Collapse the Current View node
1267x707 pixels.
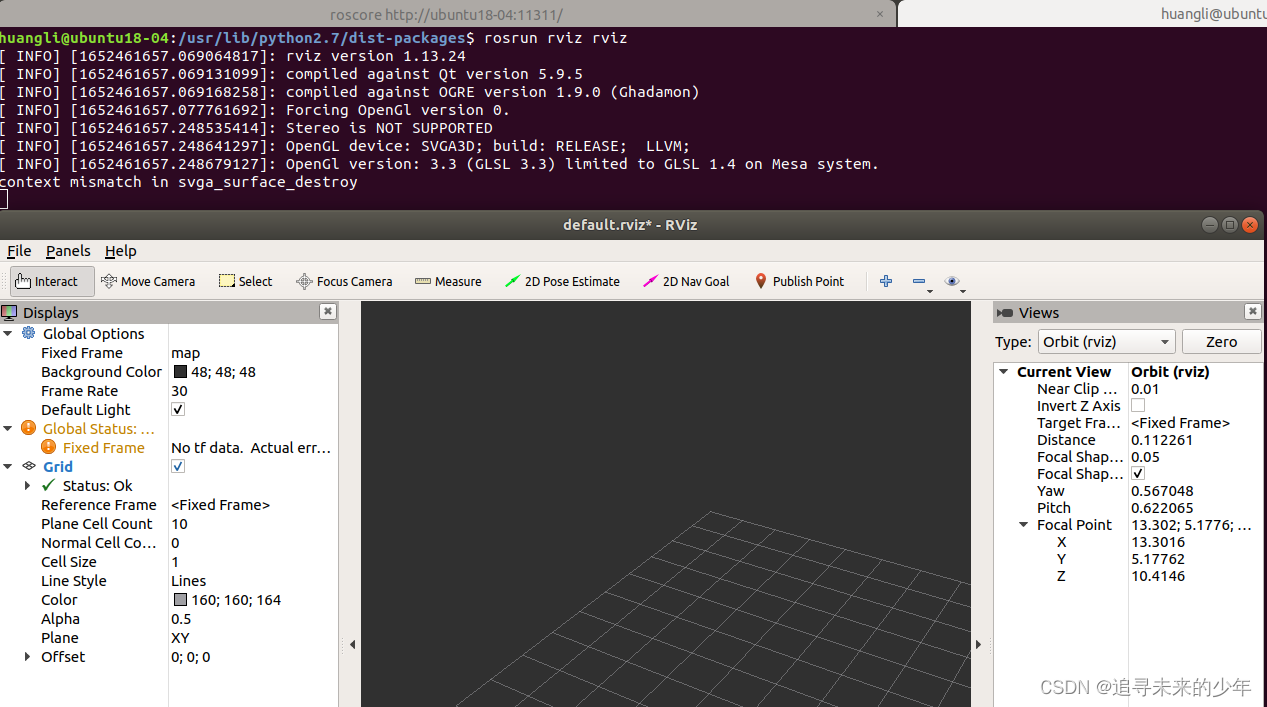pos(1004,371)
